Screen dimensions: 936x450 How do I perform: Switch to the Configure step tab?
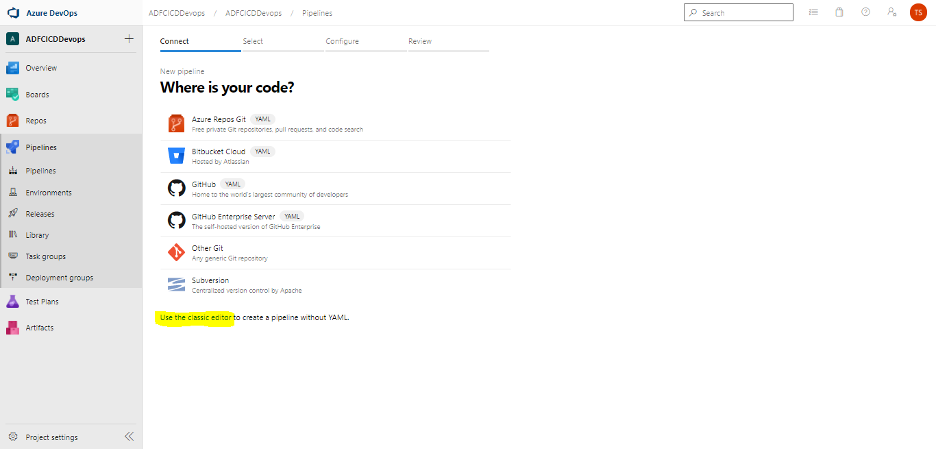click(x=365, y=42)
